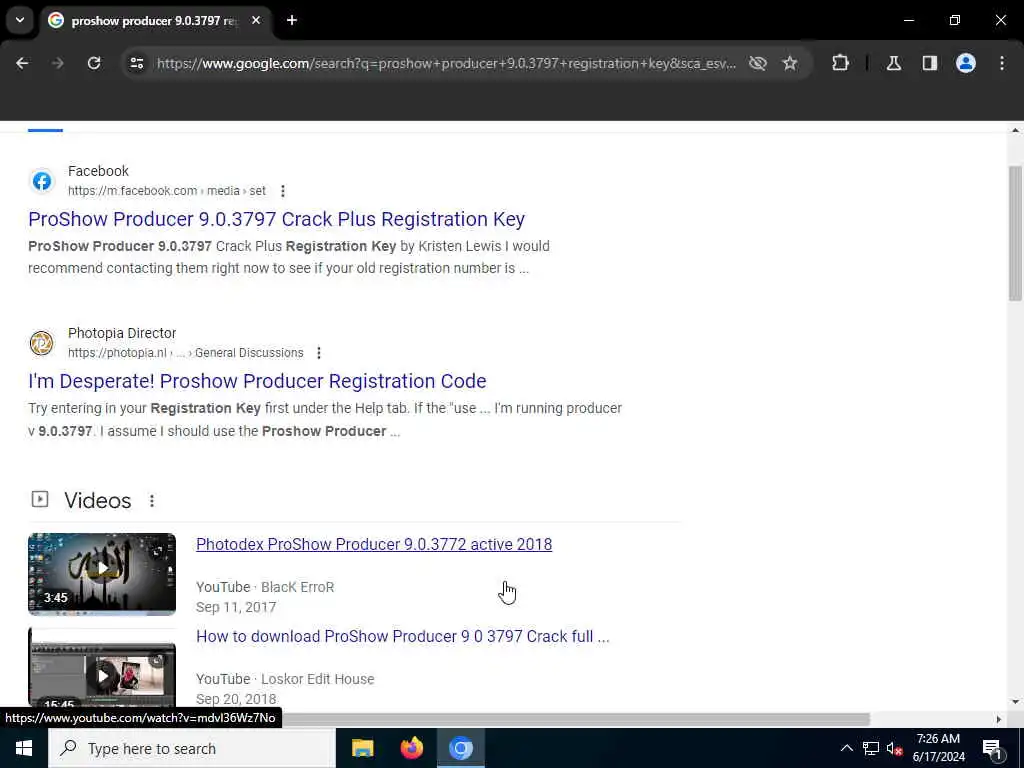Open ProShow Producer 9.0.3797 Crack Plus link

276,219
